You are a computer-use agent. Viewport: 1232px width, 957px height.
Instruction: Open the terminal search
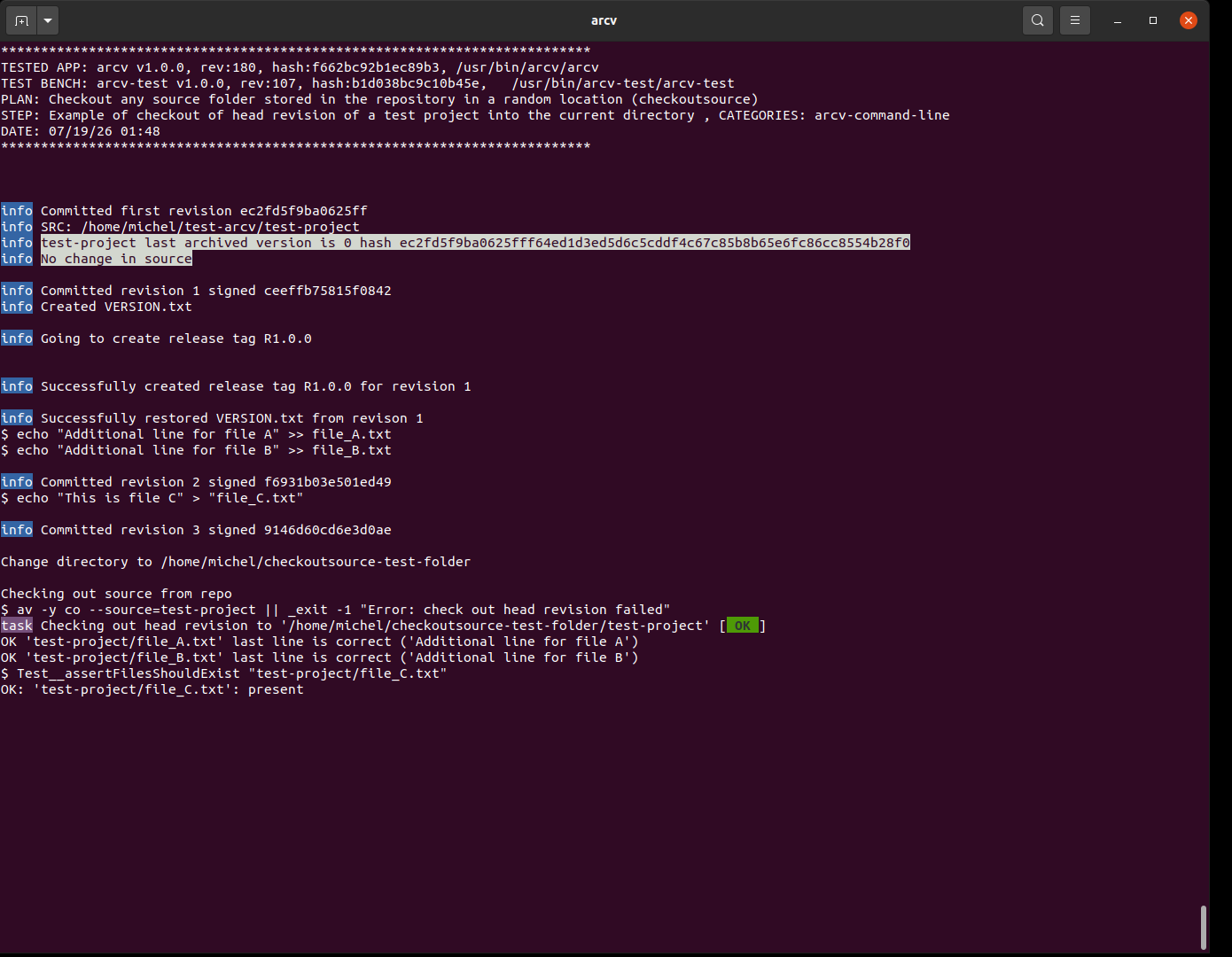coord(1038,19)
